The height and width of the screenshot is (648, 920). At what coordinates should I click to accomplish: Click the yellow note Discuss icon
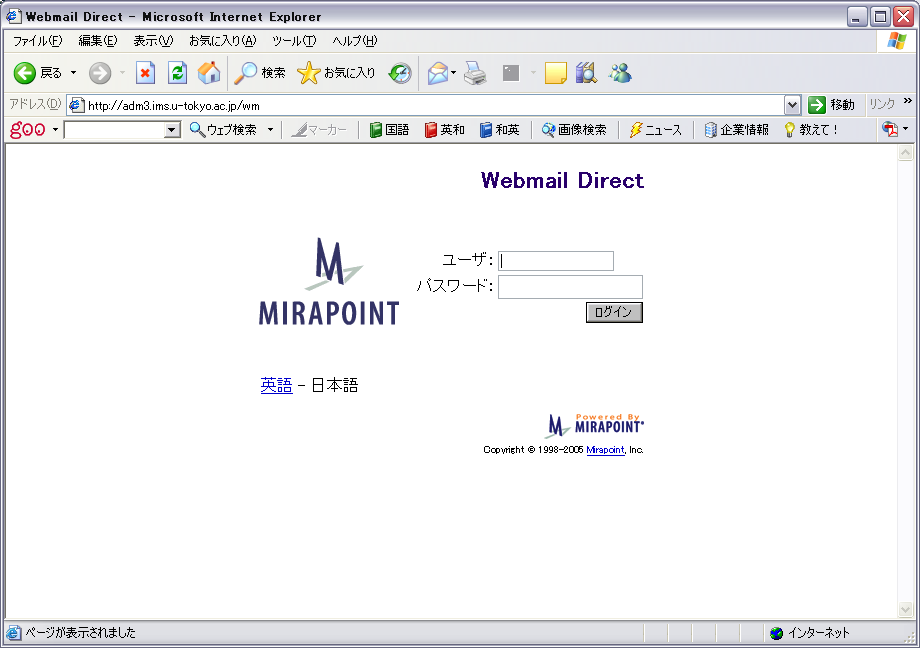[555, 73]
